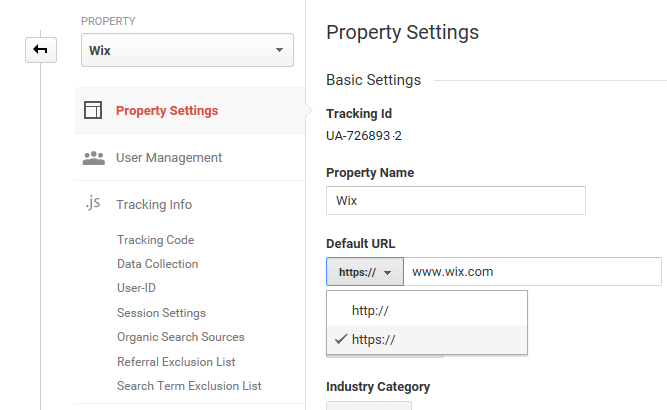Open the https:// protocol dropdown
Viewport: 667px width, 410px height.
click(x=365, y=272)
